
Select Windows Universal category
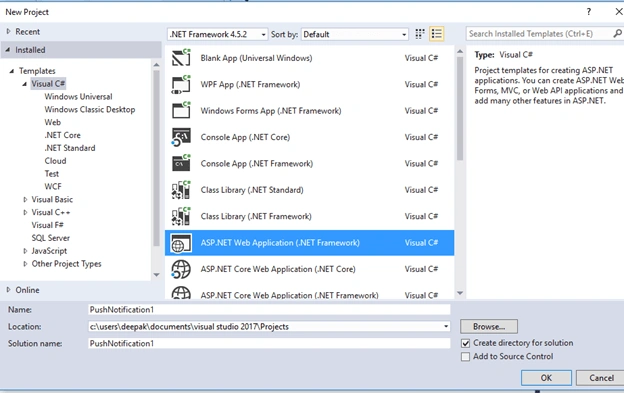tap(78, 97)
